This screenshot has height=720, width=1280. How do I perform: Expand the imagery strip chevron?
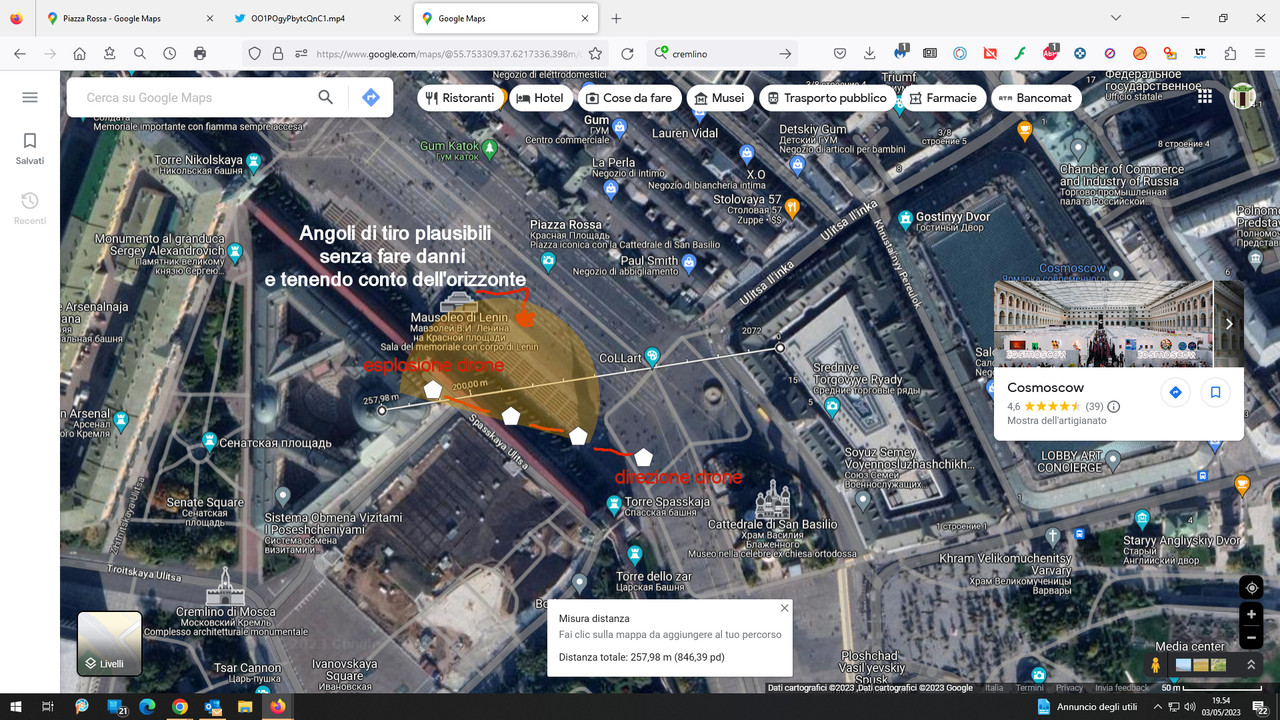click(1250, 664)
